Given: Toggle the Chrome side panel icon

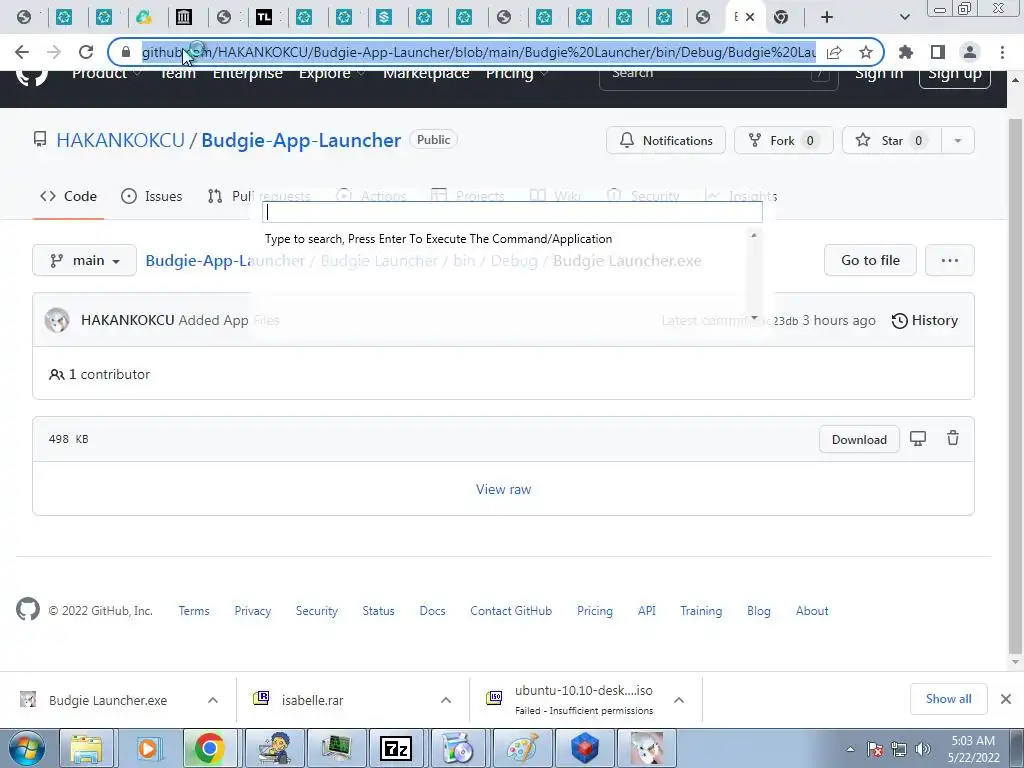Looking at the screenshot, I should pyautogui.click(x=938, y=52).
